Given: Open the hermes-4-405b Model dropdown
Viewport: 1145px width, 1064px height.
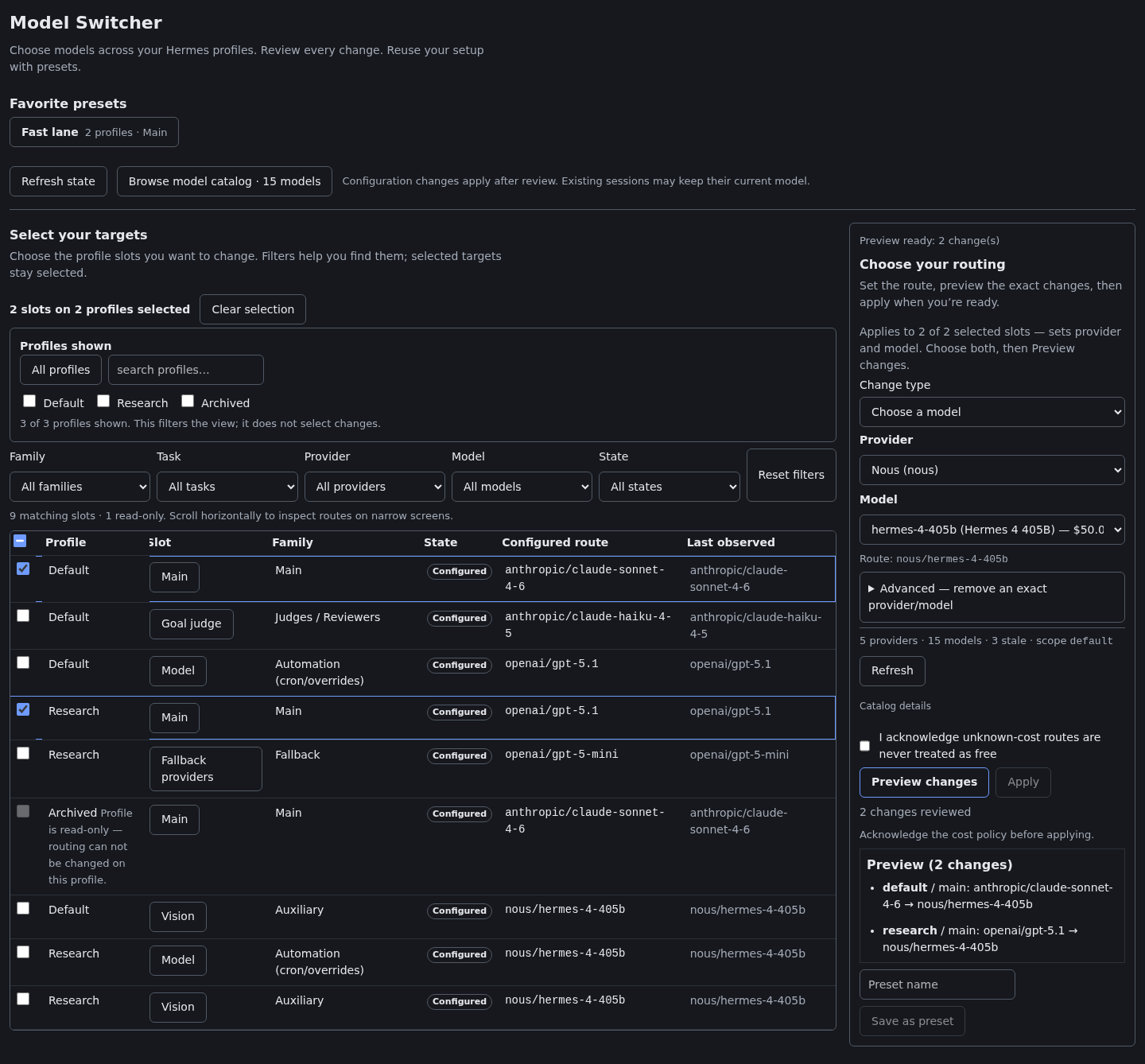Looking at the screenshot, I should click(992, 530).
